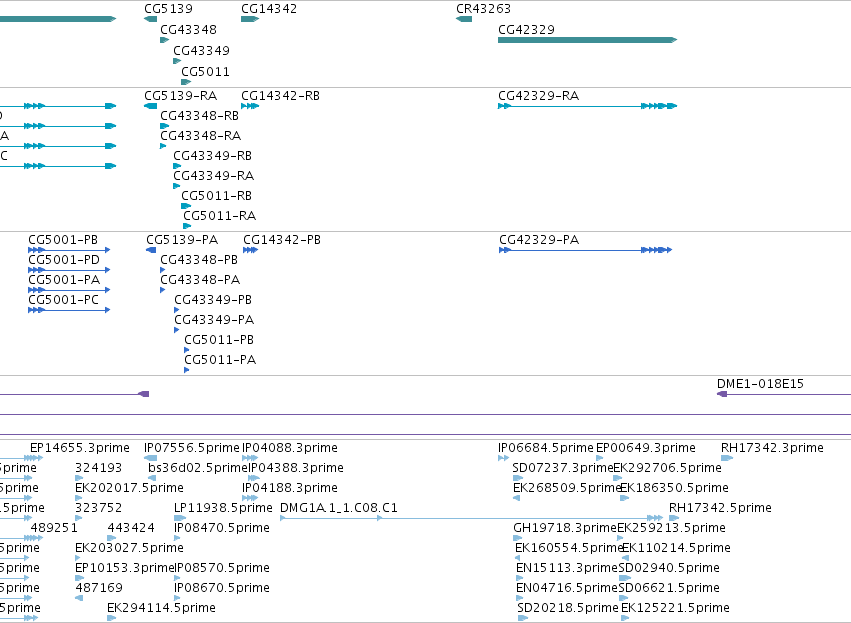
Task: Select transcript CG5011-RA
Action: [187, 226]
